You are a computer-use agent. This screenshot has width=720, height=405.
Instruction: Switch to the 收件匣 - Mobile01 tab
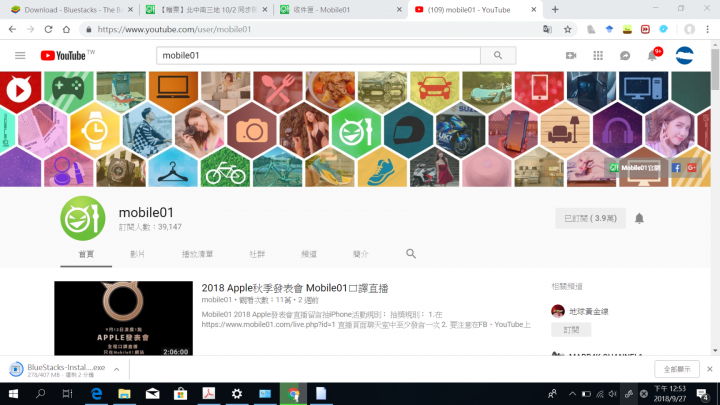(340, 10)
